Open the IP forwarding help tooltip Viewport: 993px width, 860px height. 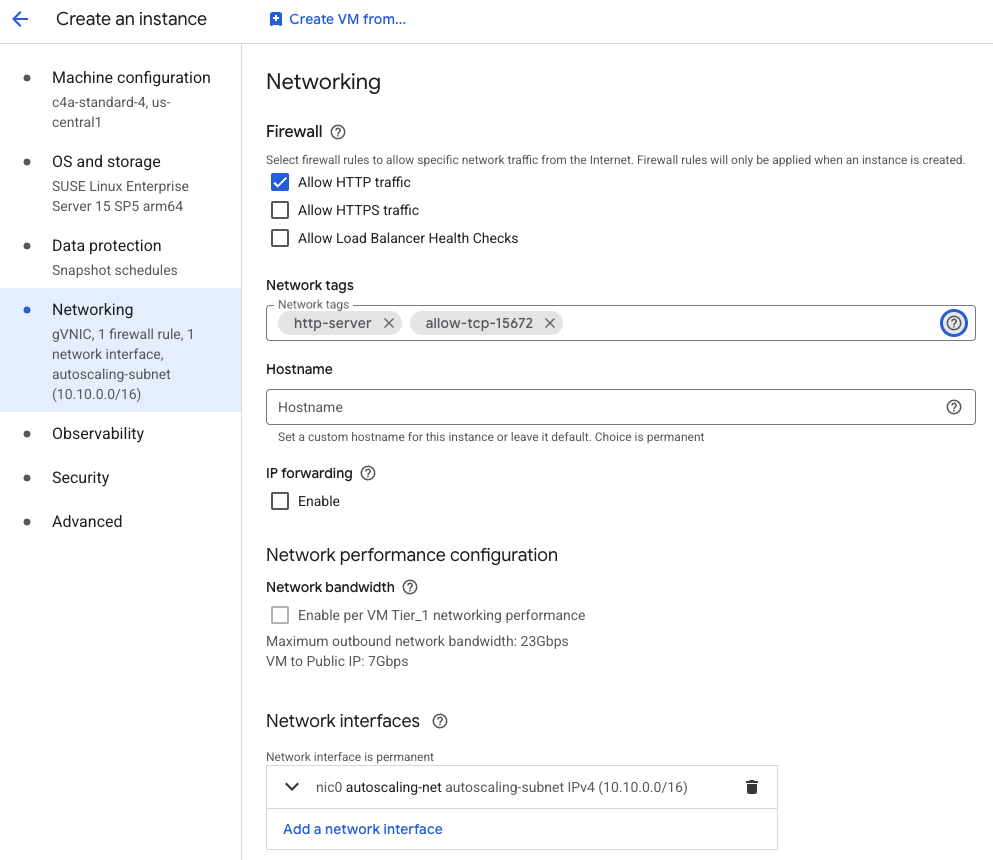tap(367, 473)
